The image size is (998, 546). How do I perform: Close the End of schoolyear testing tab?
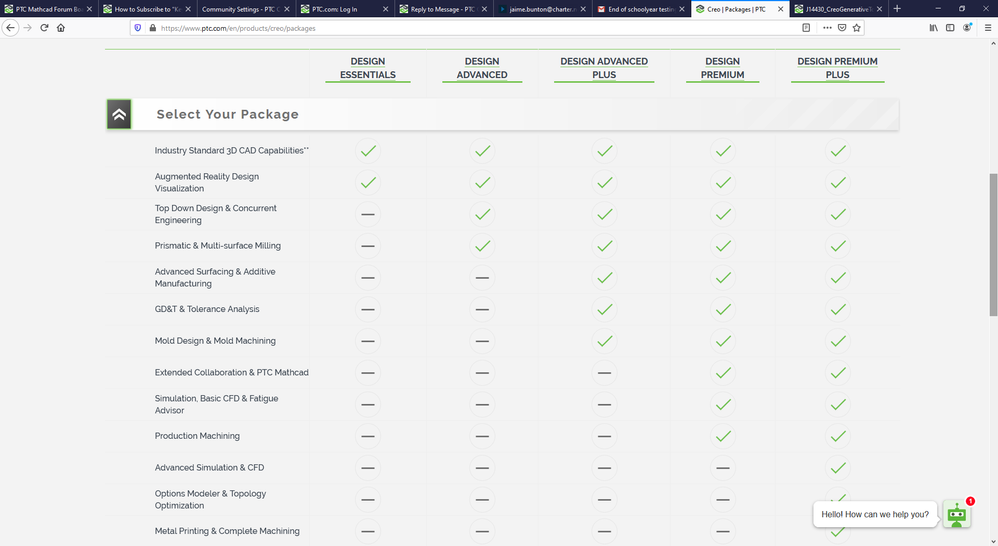click(x=681, y=9)
